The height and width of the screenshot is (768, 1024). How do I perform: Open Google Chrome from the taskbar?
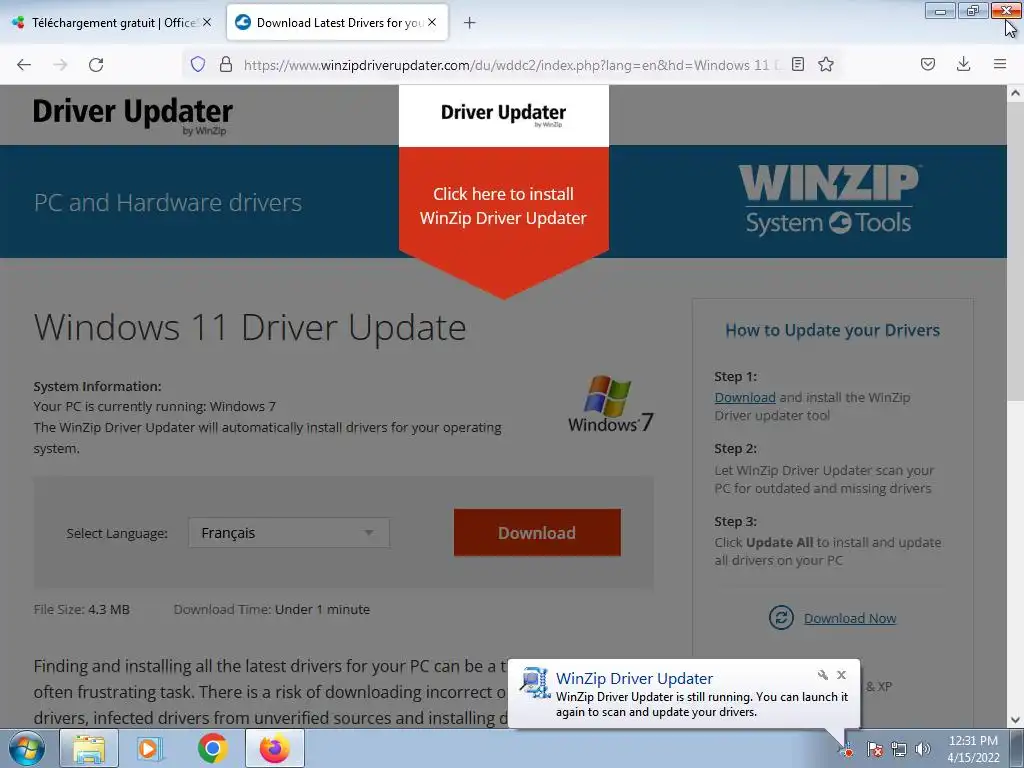[212, 748]
